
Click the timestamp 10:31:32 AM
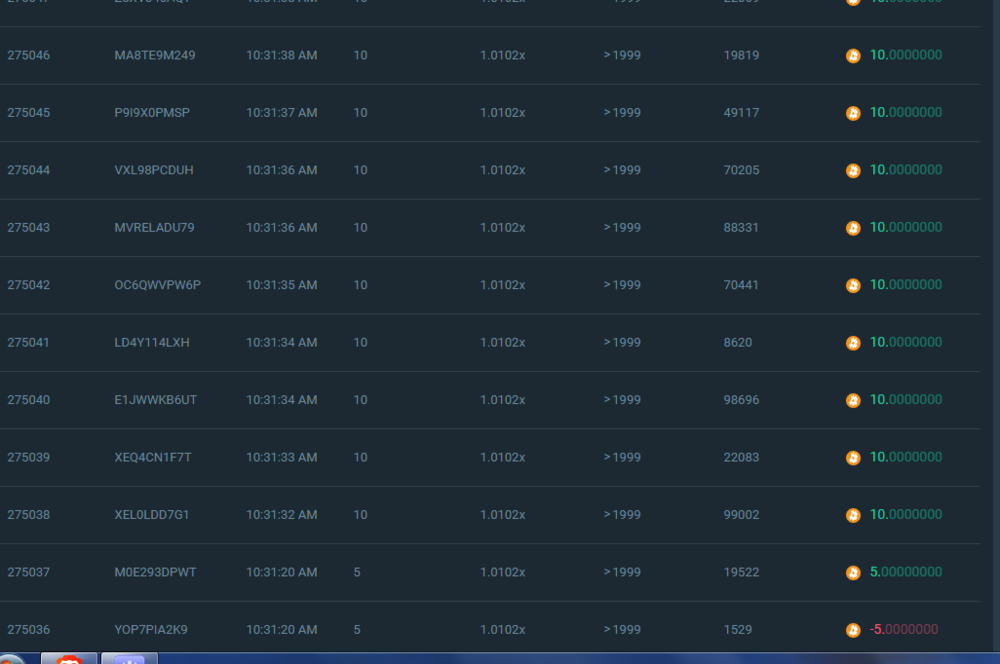coord(281,515)
